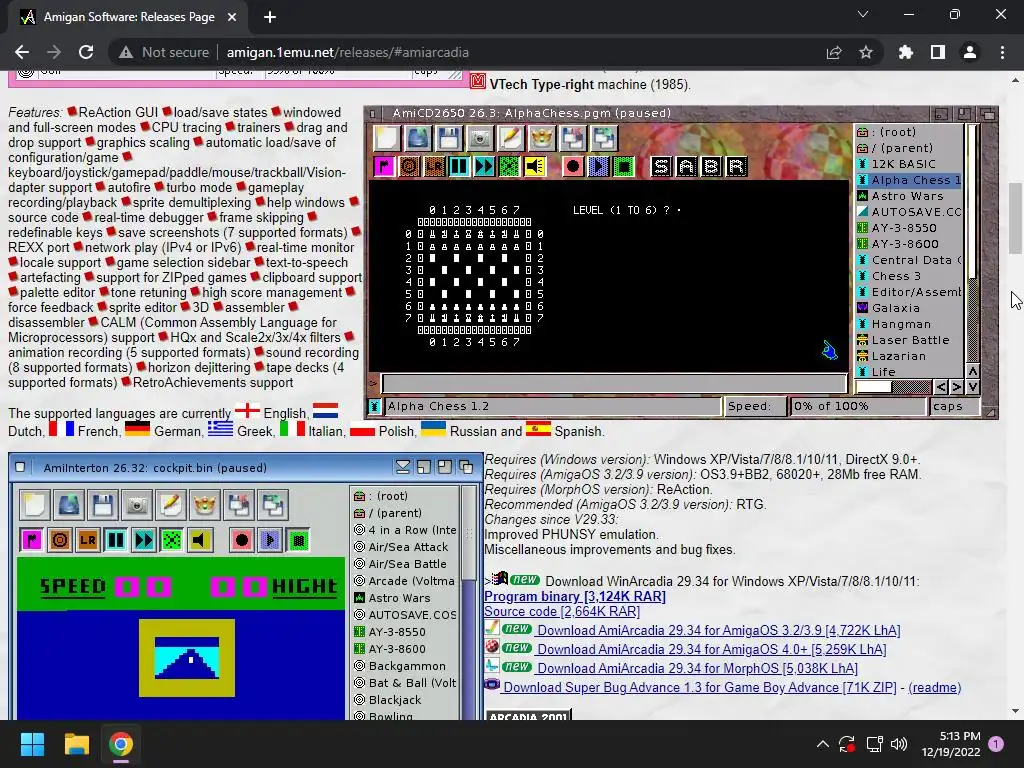Click the green stop button in AmiCD2650 toolbar
The image size is (1024, 768).
624,167
